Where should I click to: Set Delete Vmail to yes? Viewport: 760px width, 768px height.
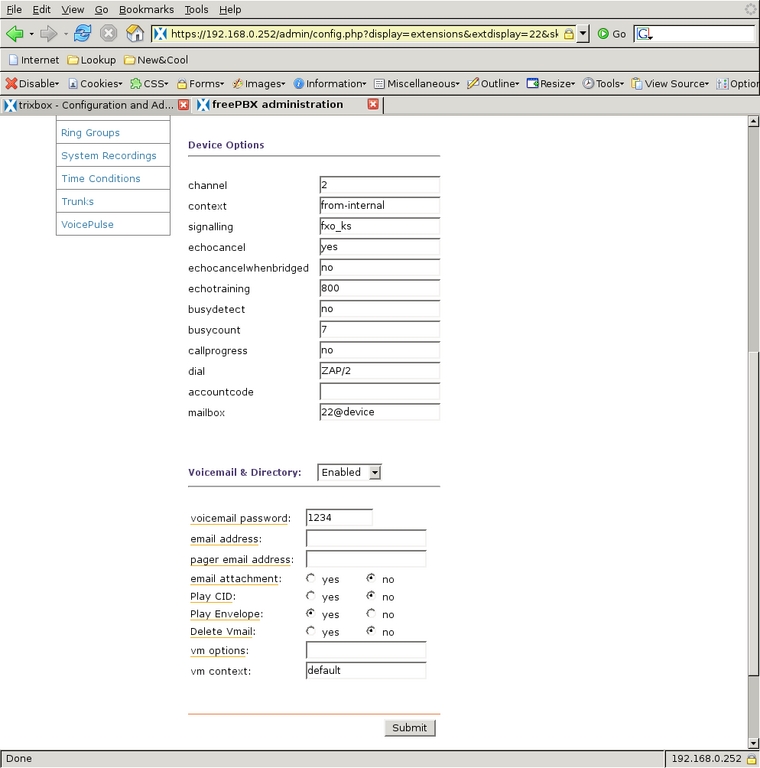click(311, 631)
